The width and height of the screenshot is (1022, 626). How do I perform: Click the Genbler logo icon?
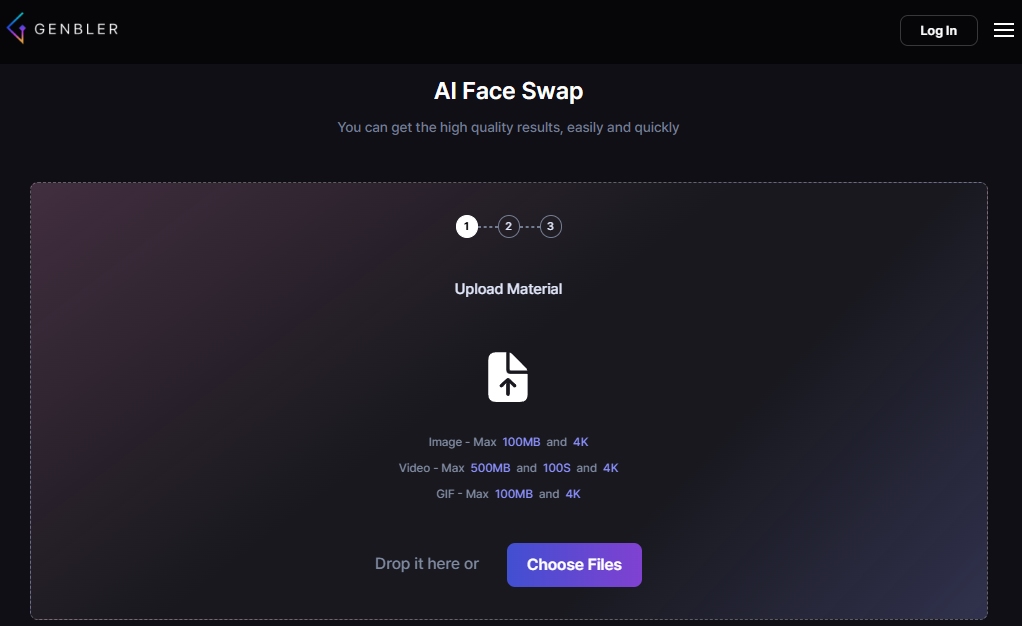coord(16,30)
